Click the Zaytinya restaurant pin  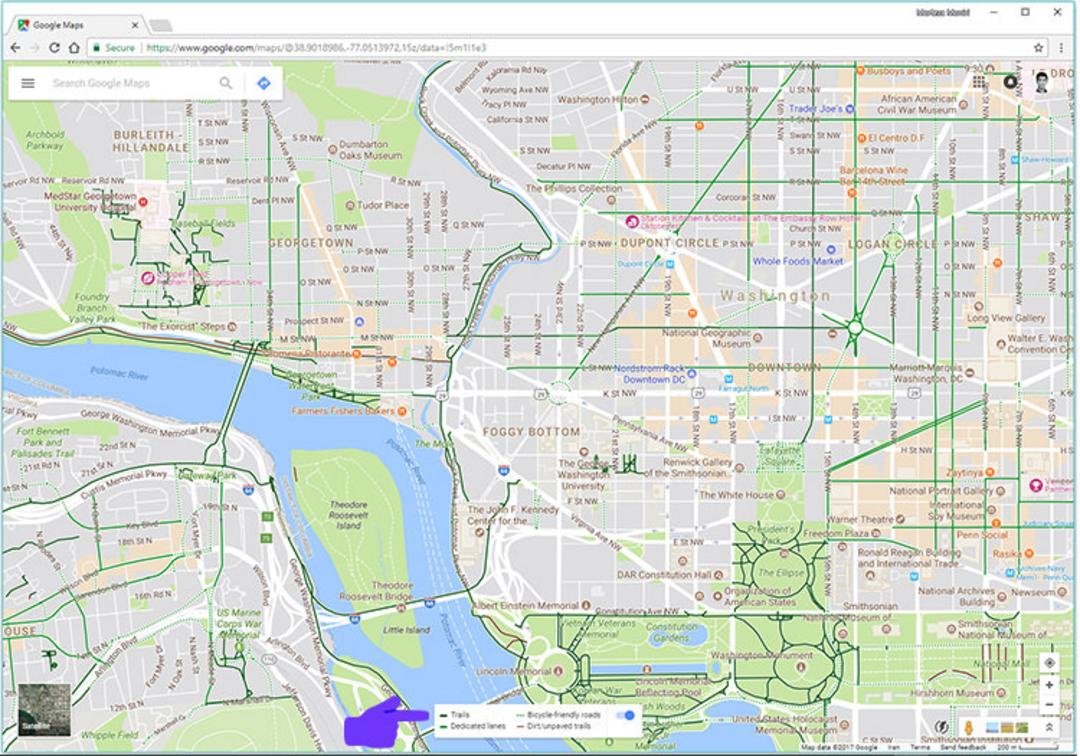coord(990,472)
